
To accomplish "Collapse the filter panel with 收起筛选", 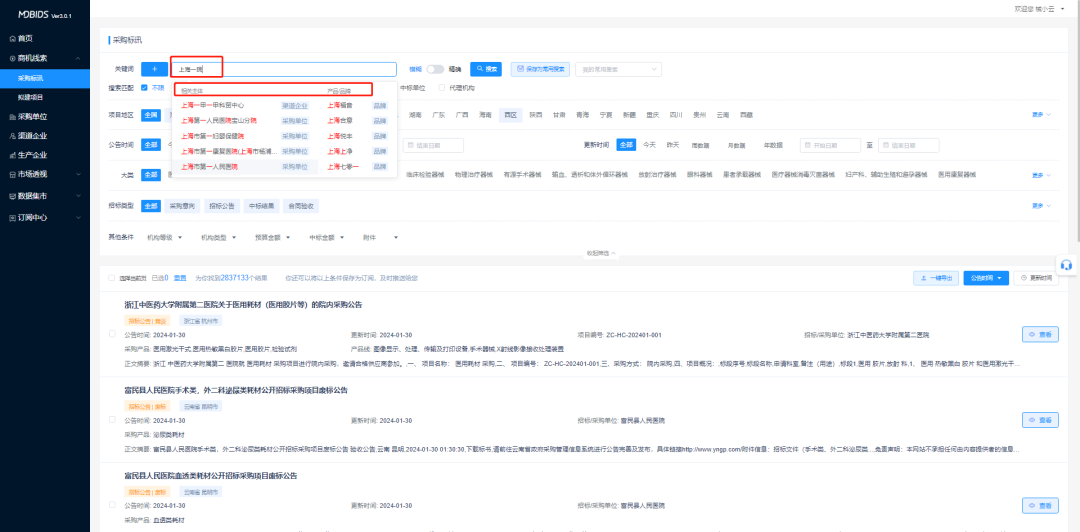I will [x=601, y=253].
